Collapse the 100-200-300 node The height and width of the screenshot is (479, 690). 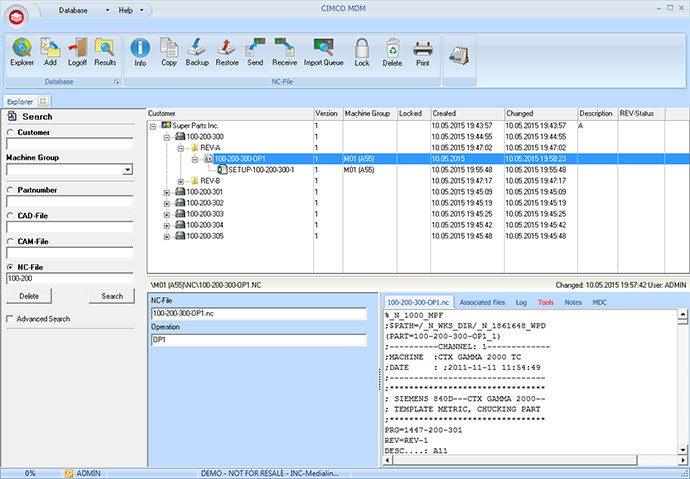point(167,137)
